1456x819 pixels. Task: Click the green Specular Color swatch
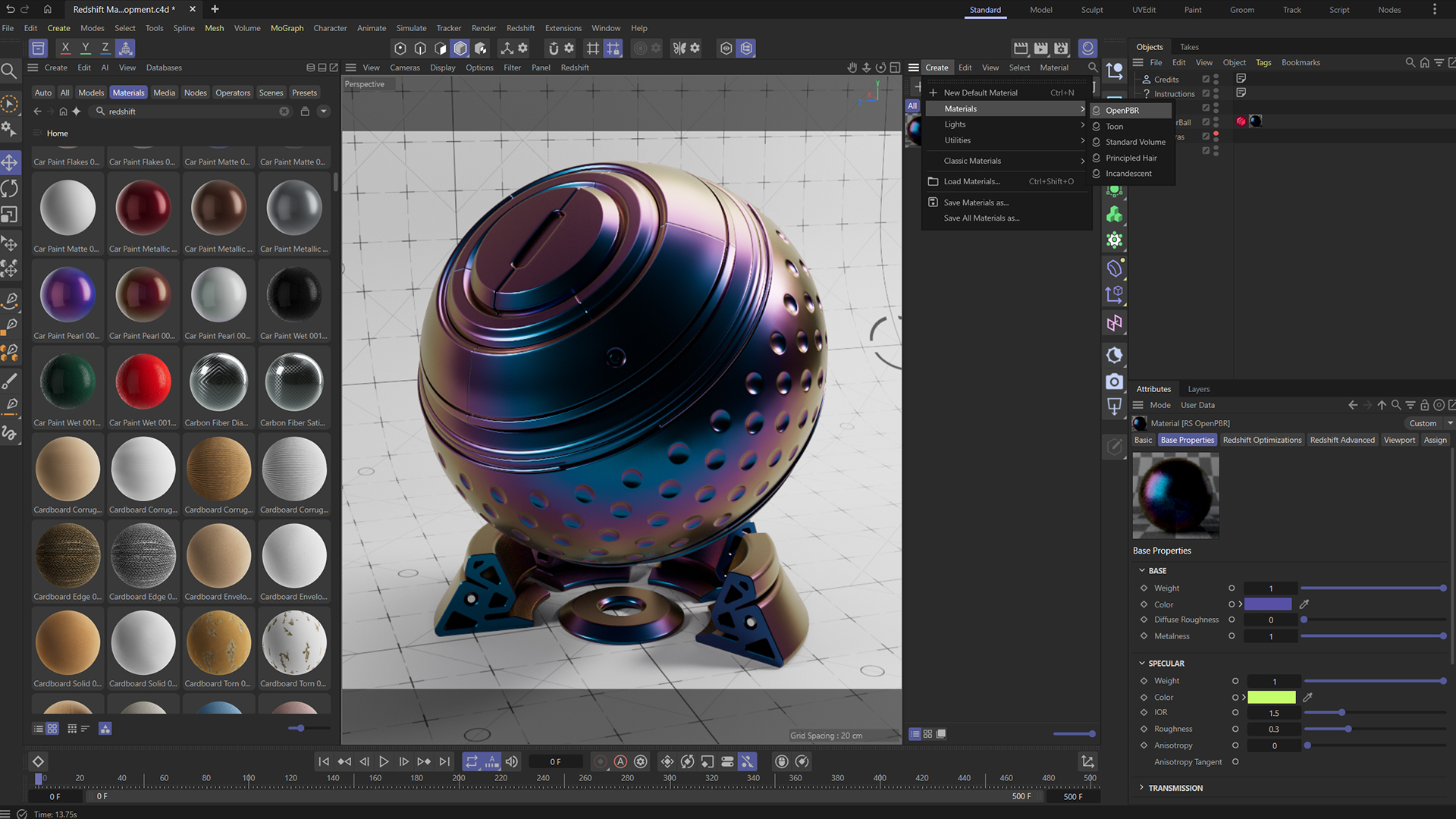click(1272, 697)
